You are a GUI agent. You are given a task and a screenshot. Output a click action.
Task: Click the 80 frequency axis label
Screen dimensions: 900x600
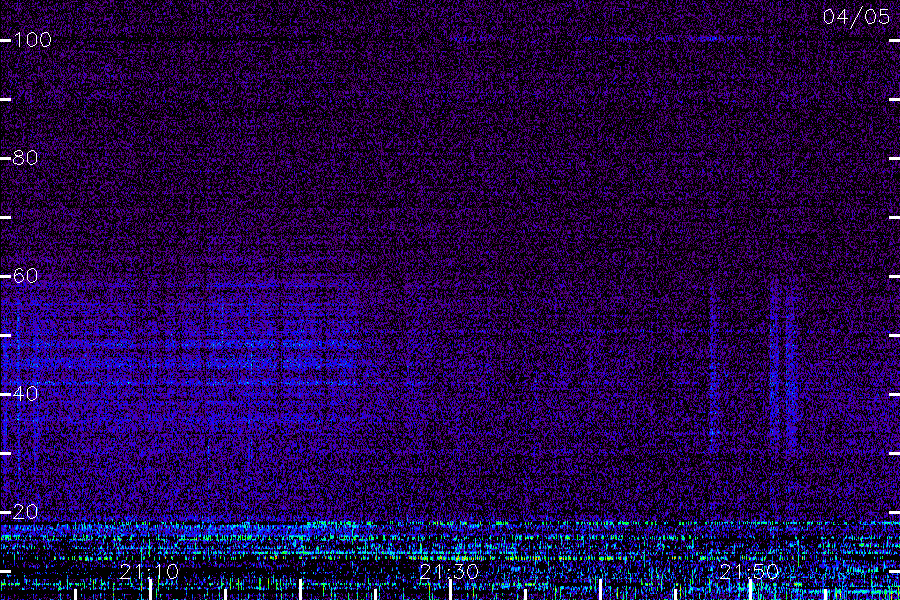click(x=25, y=157)
